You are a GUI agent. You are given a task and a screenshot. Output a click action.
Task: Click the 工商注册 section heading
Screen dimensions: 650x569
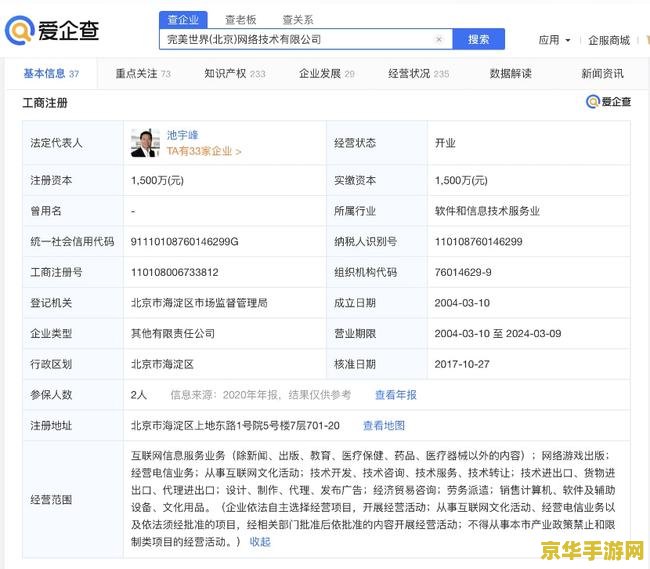pyautogui.click(x=45, y=103)
